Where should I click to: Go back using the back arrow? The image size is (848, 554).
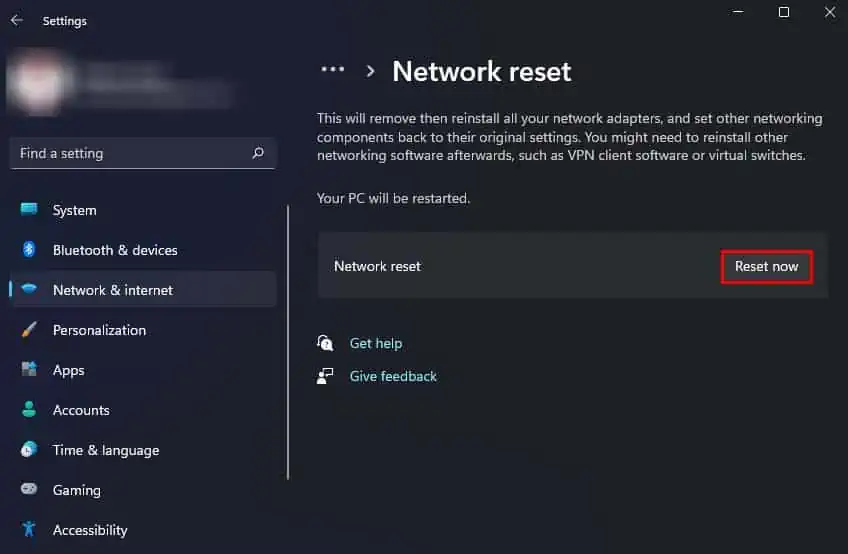coord(17,20)
